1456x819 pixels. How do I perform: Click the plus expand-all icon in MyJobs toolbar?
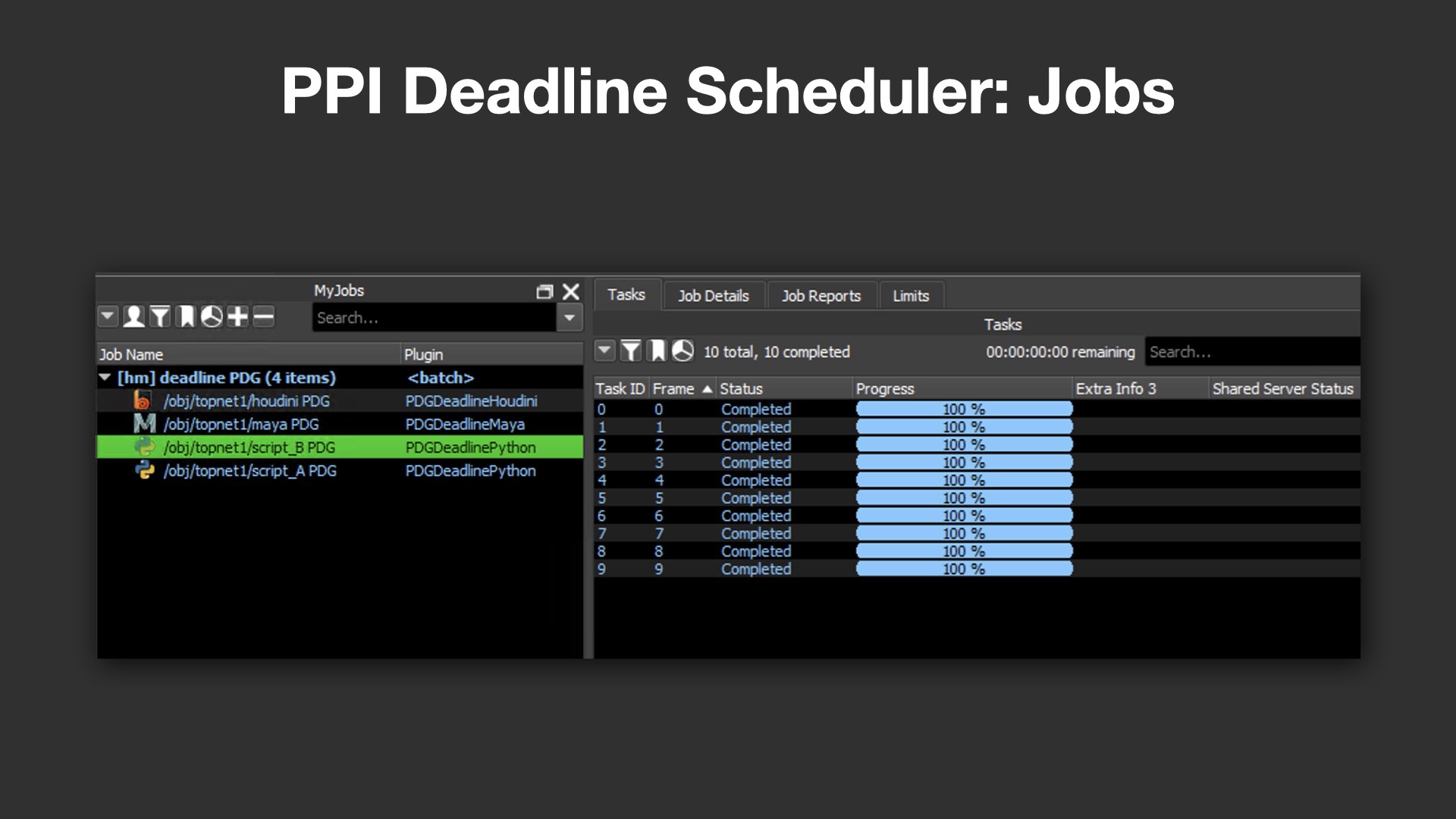click(x=237, y=316)
